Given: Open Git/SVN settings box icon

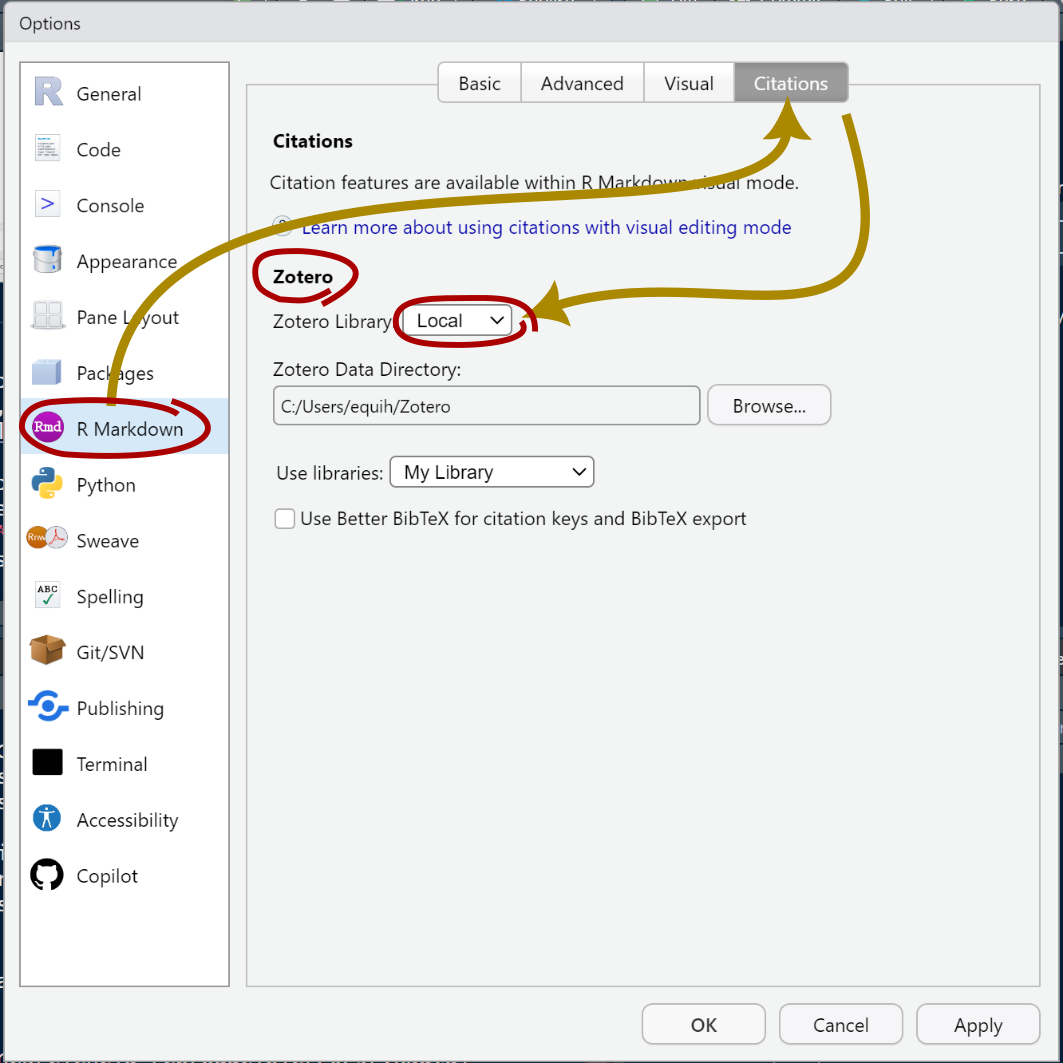Looking at the screenshot, I should (x=48, y=652).
